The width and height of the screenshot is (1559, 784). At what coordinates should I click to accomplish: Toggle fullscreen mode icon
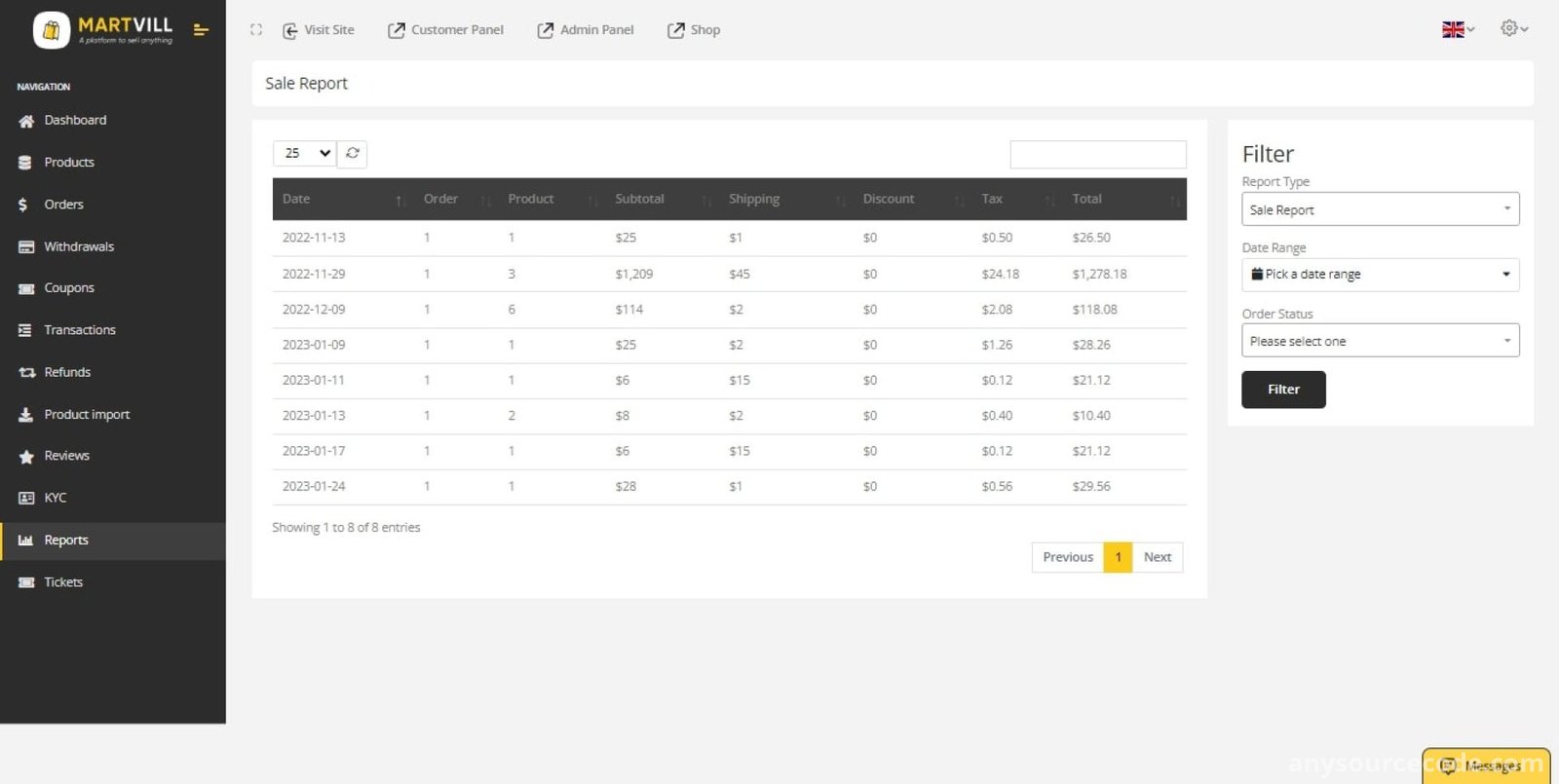pos(256,30)
